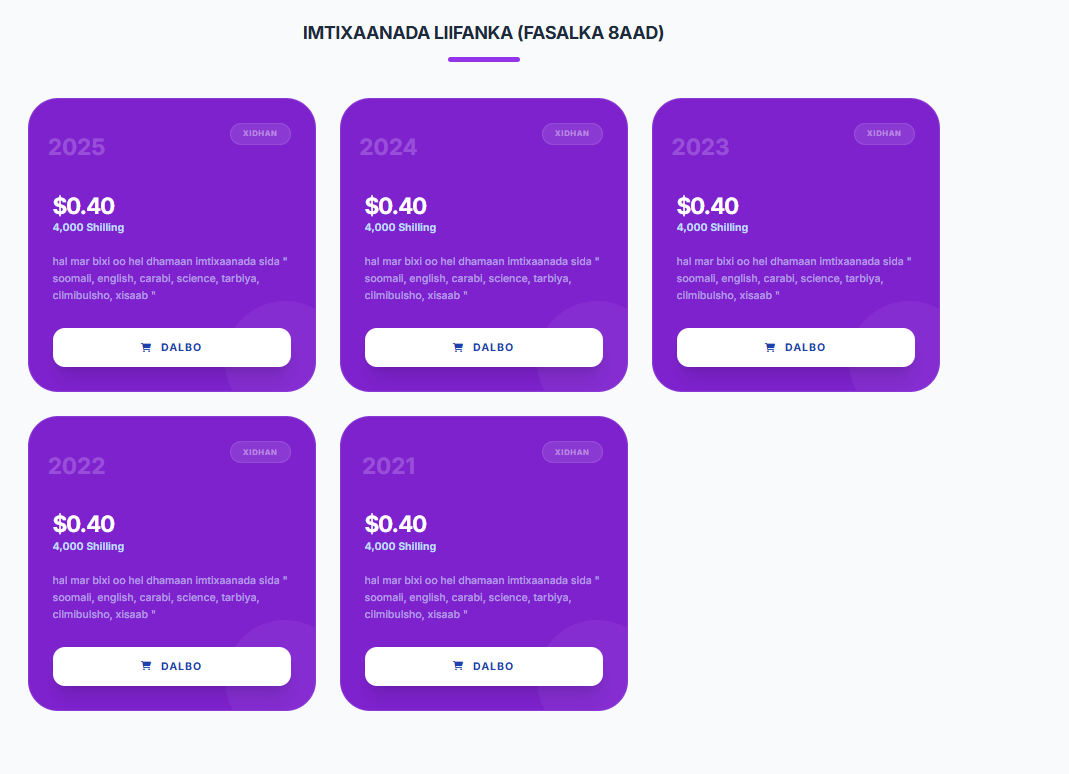Click the 2024 card subjects description text
Image resolution: width=1069 pixels, height=774 pixels.
[x=482, y=278]
